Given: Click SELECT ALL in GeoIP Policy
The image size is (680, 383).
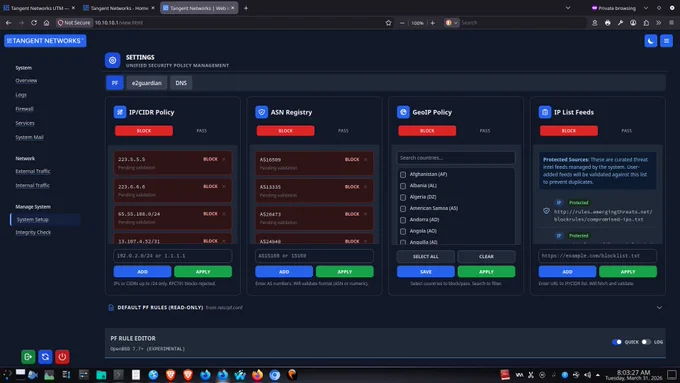Looking at the screenshot, I should pos(425,256).
